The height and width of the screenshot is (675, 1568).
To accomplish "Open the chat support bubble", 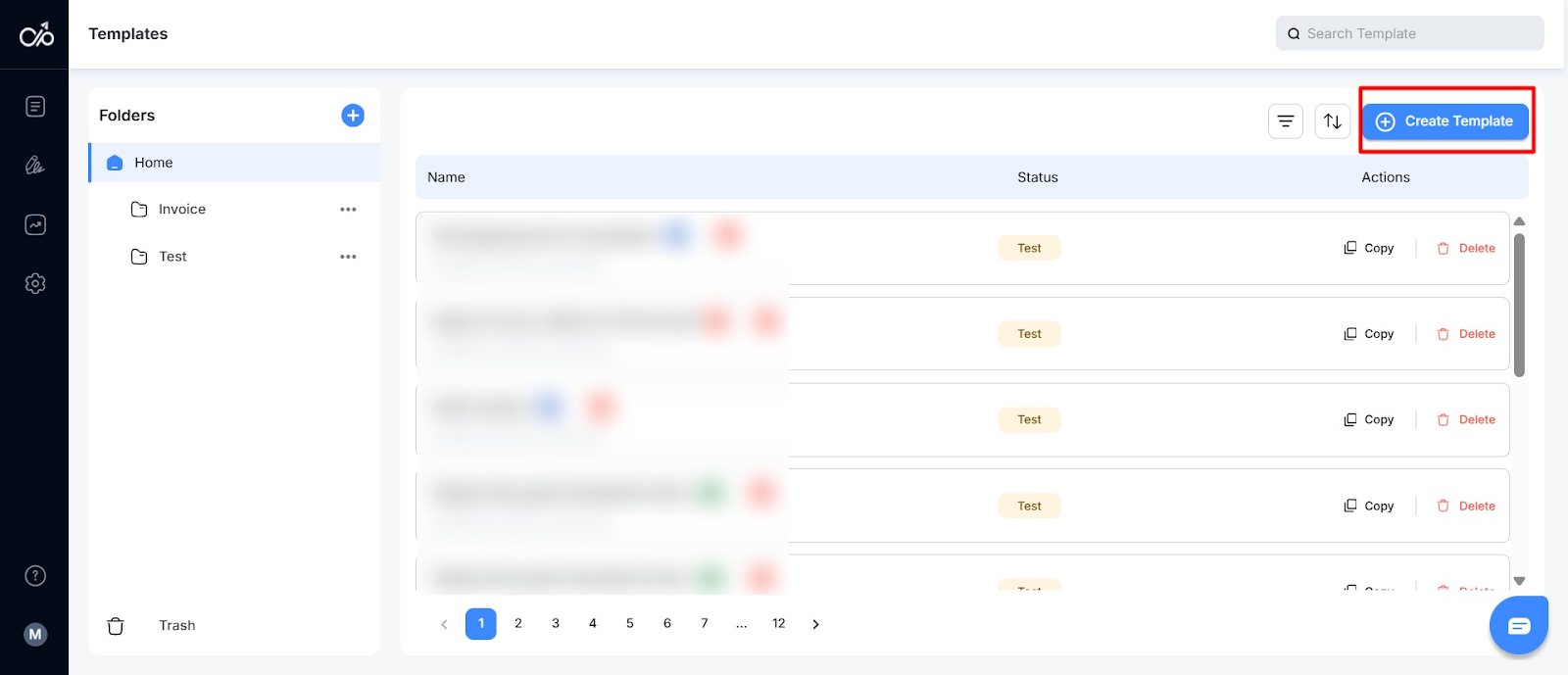I will [x=1517, y=625].
